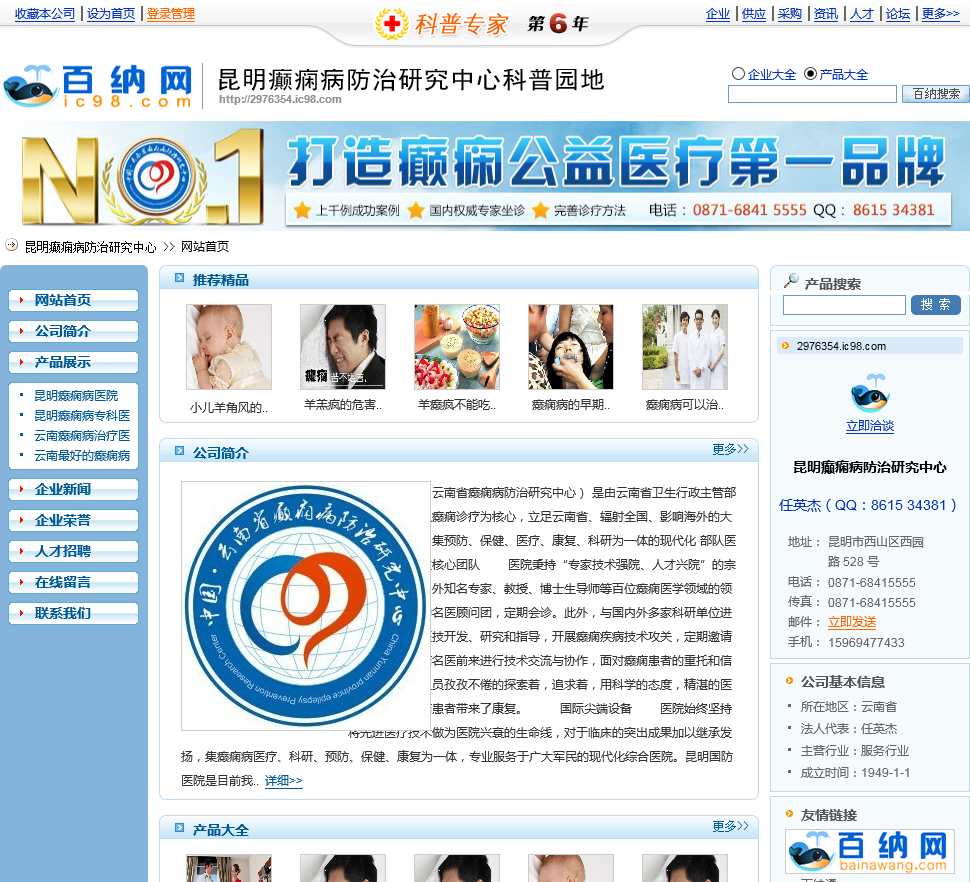This screenshot has width=970, height=882.
Task: Open the 昆明癫痫病专科医 sidebar category
Action: 82,416
